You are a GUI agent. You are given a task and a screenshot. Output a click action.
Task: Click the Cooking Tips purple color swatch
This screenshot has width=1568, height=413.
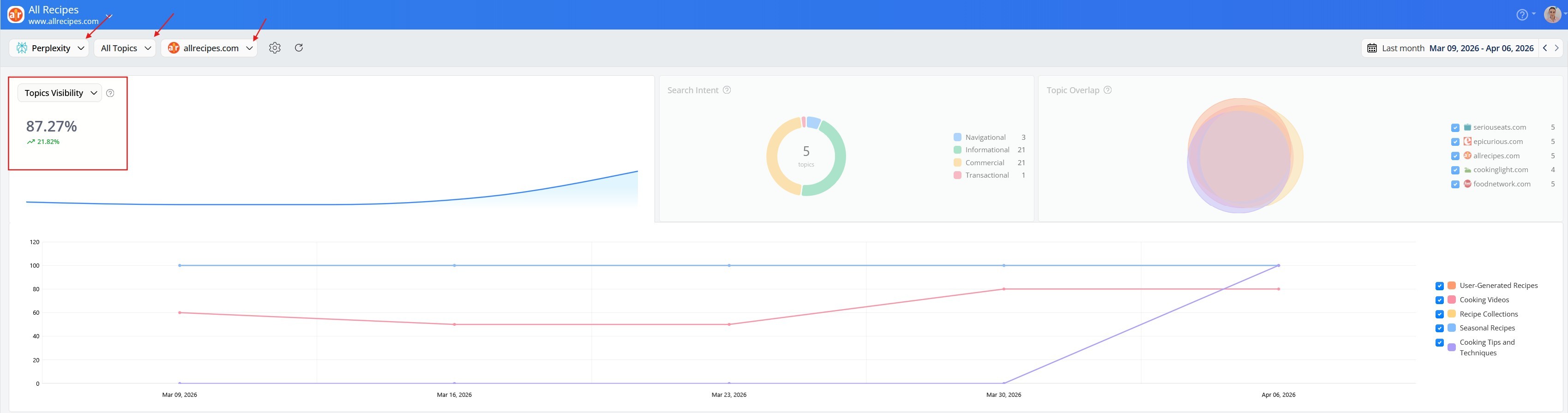point(1452,347)
